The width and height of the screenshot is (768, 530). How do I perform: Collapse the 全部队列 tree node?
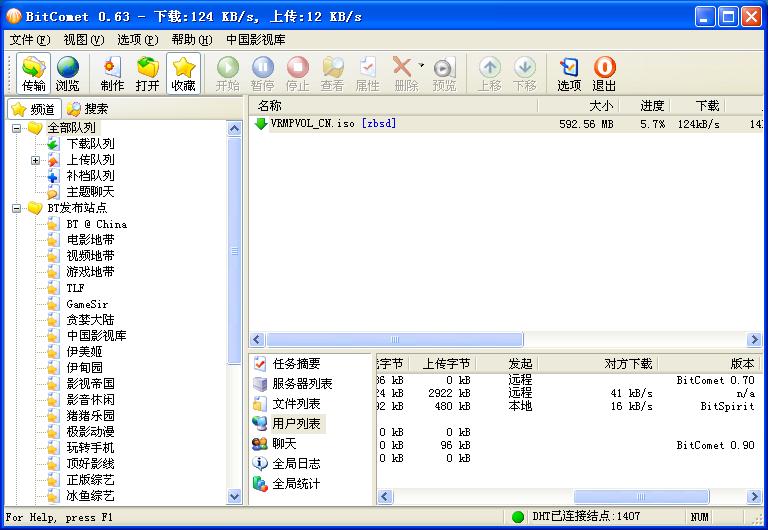tap(17, 128)
